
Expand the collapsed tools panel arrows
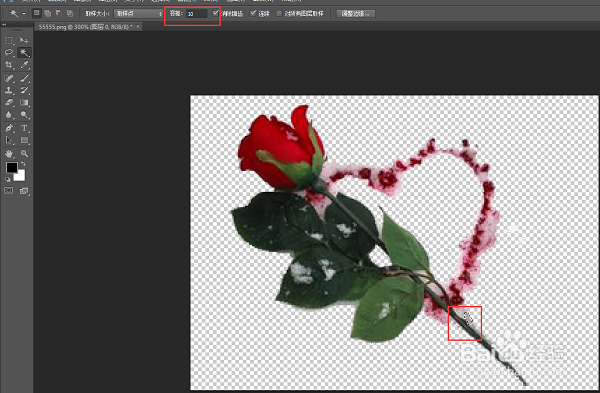[x=4, y=25]
